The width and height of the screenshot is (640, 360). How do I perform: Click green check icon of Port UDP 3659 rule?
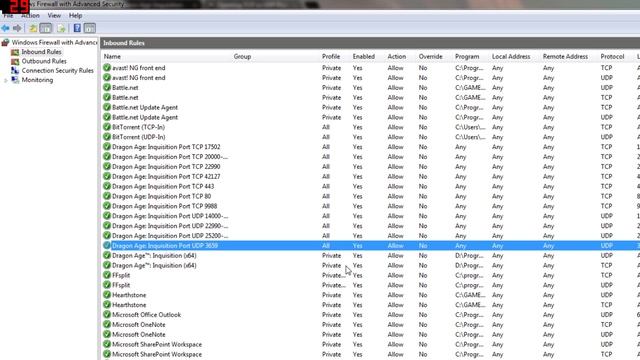click(x=107, y=246)
